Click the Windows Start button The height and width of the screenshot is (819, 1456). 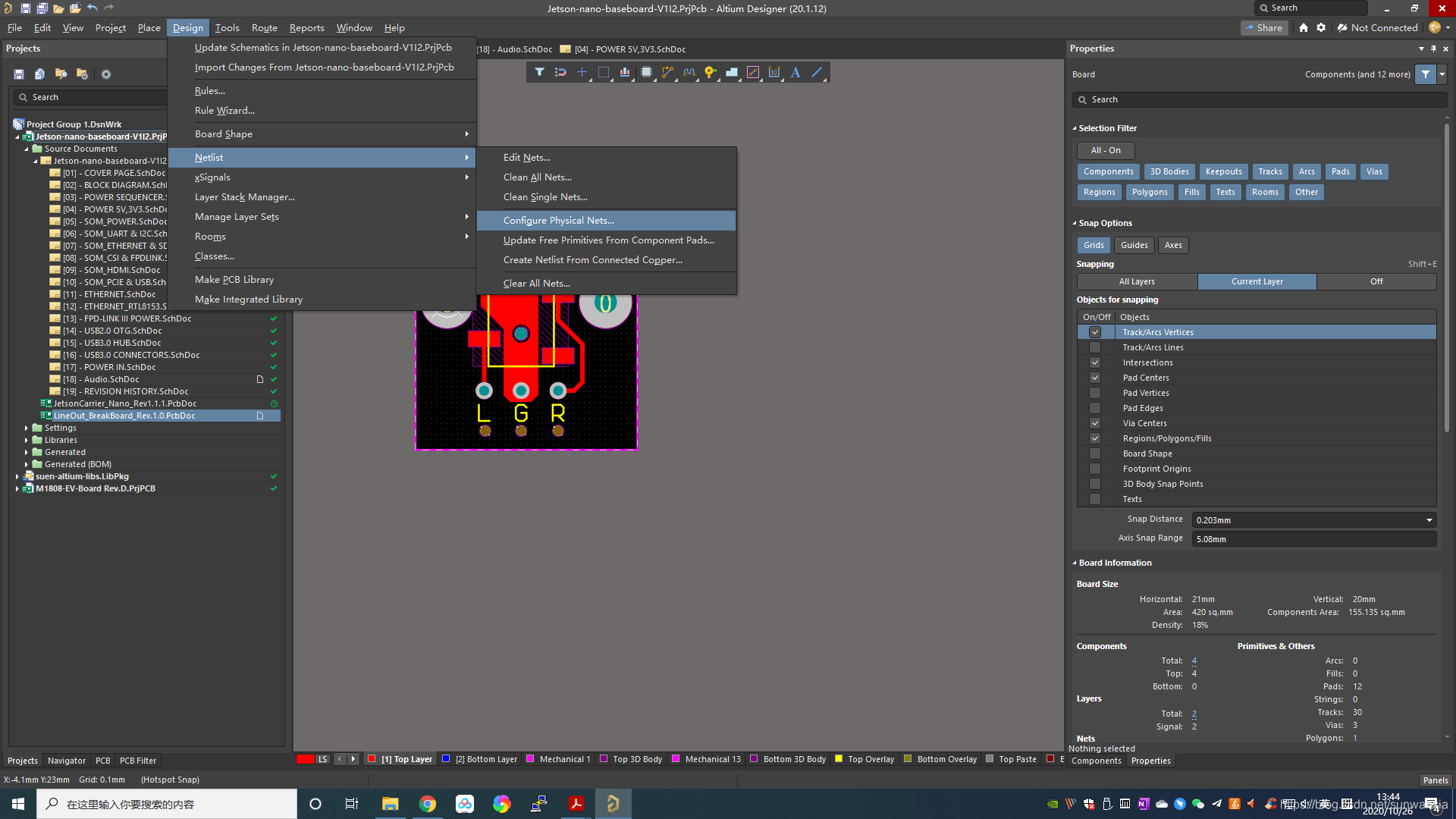[18, 804]
